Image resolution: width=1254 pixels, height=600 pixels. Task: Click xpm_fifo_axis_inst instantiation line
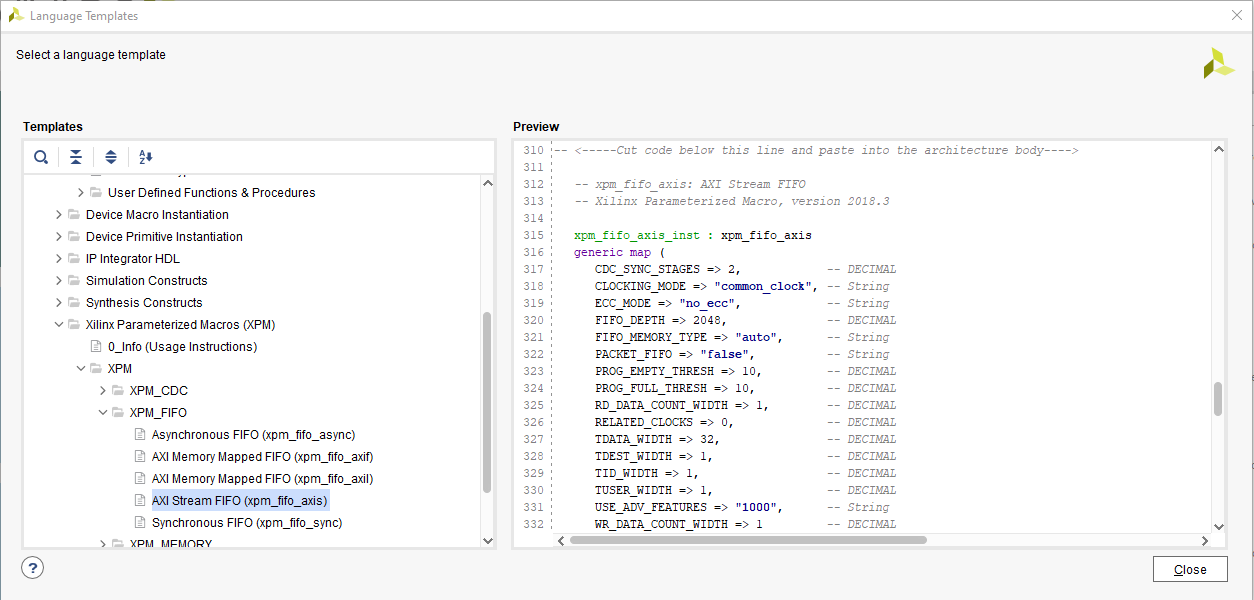pos(693,235)
